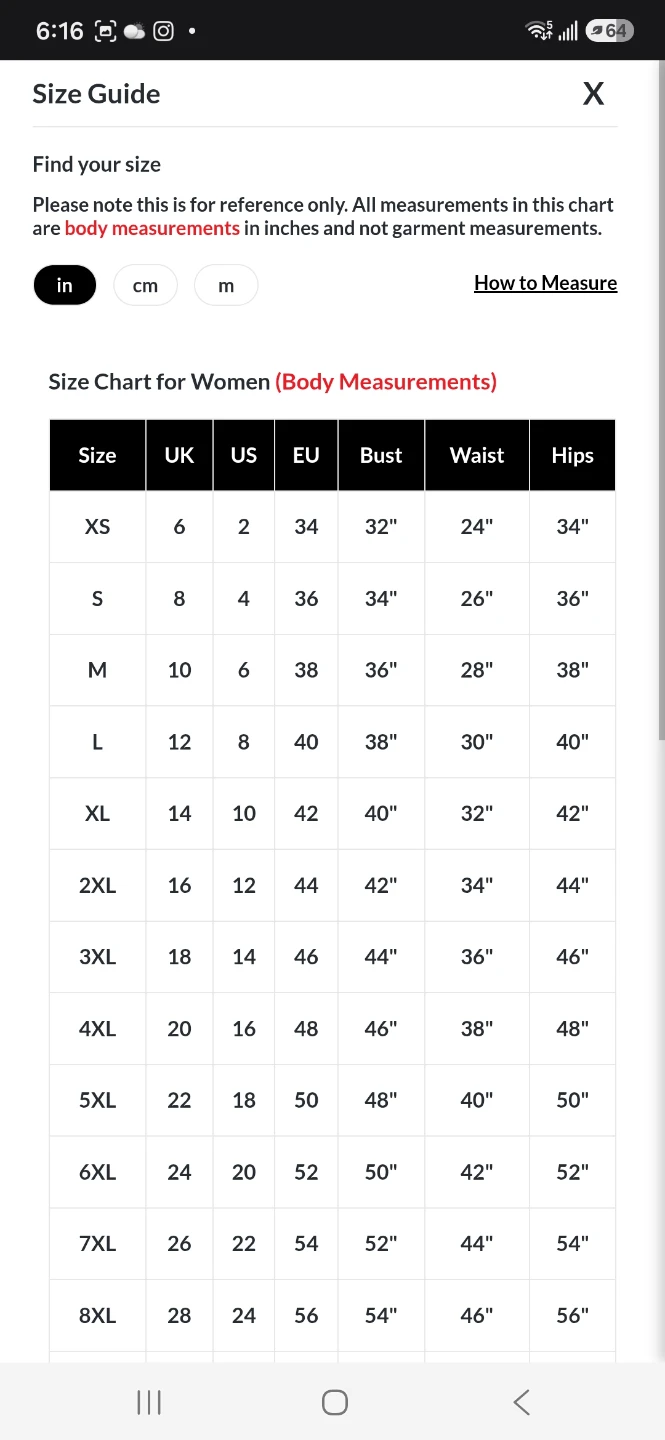Click the Bust column header

tap(381, 455)
